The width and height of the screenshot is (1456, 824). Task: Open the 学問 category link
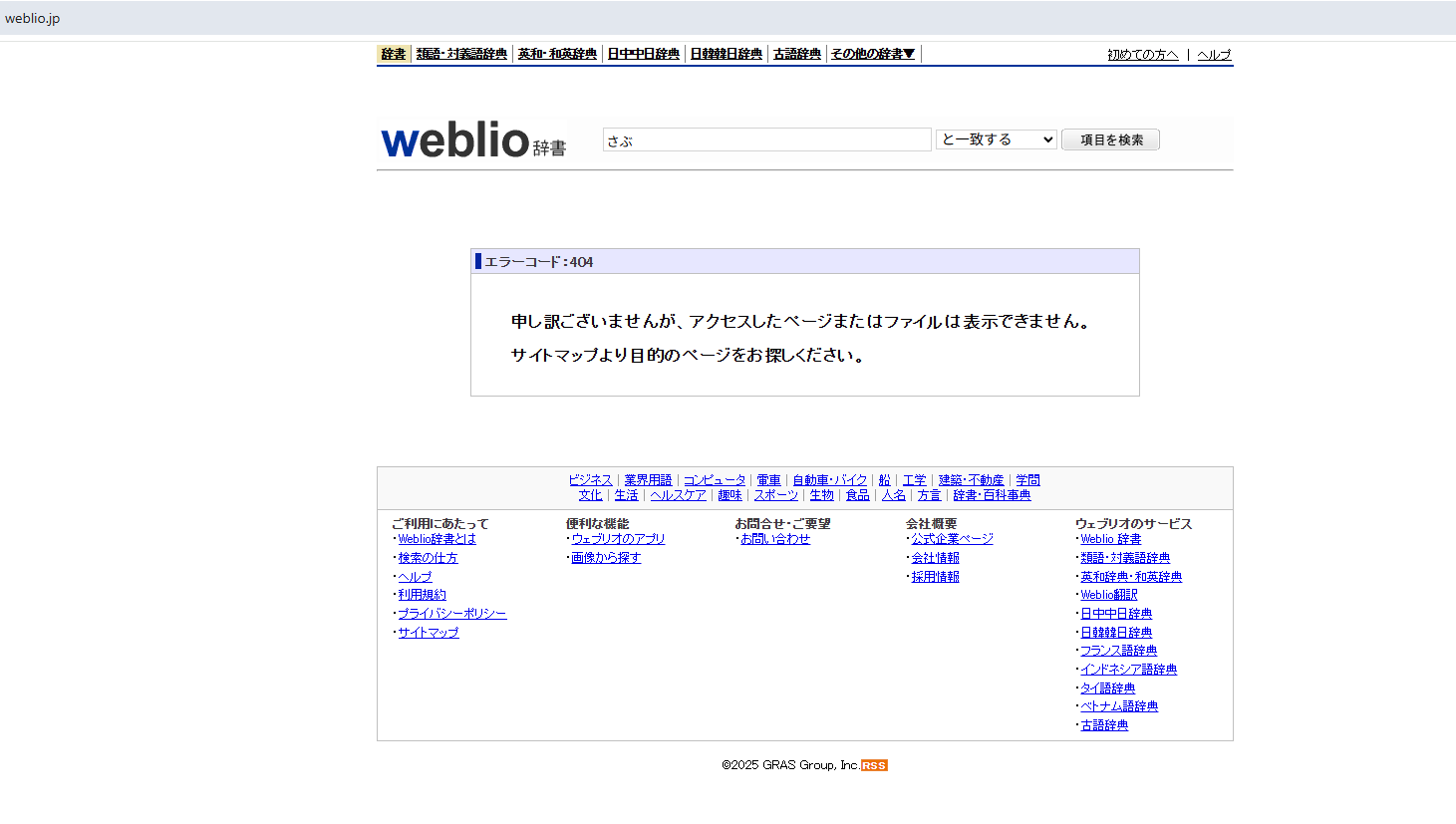pos(1028,480)
